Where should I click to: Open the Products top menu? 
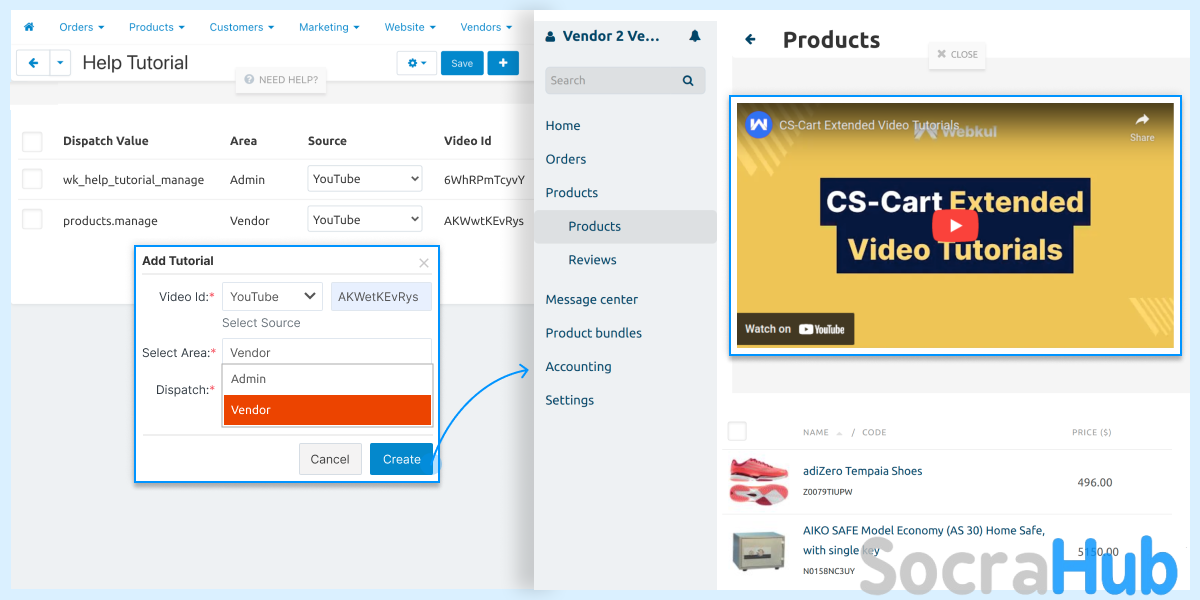(x=157, y=27)
